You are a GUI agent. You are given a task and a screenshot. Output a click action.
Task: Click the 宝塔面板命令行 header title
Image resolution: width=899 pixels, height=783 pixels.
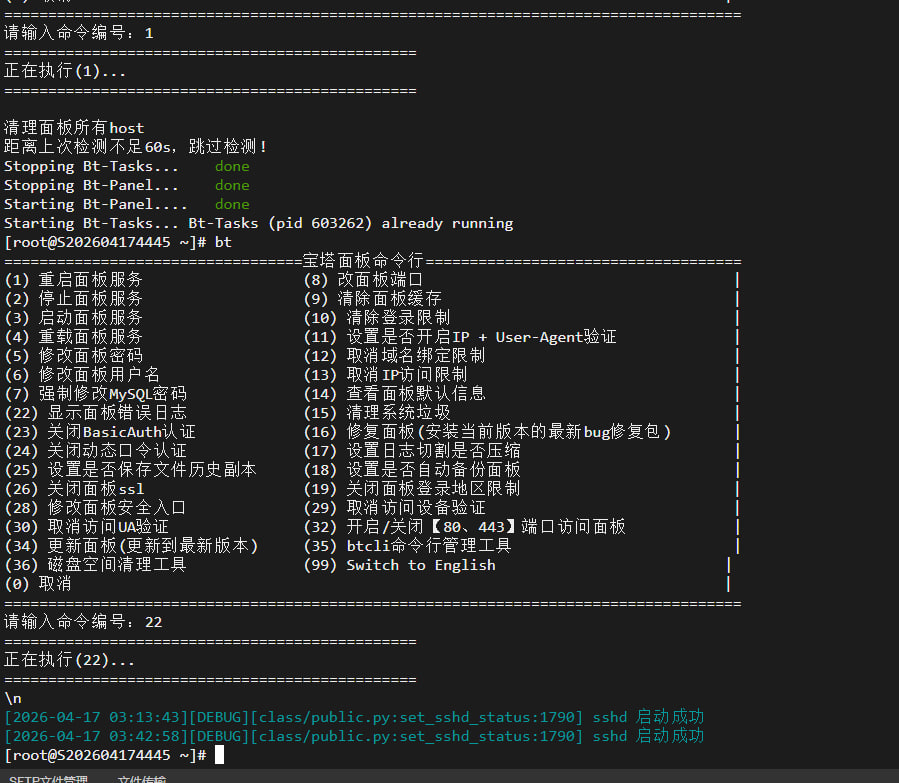pyautogui.click(x=363, y=261)
